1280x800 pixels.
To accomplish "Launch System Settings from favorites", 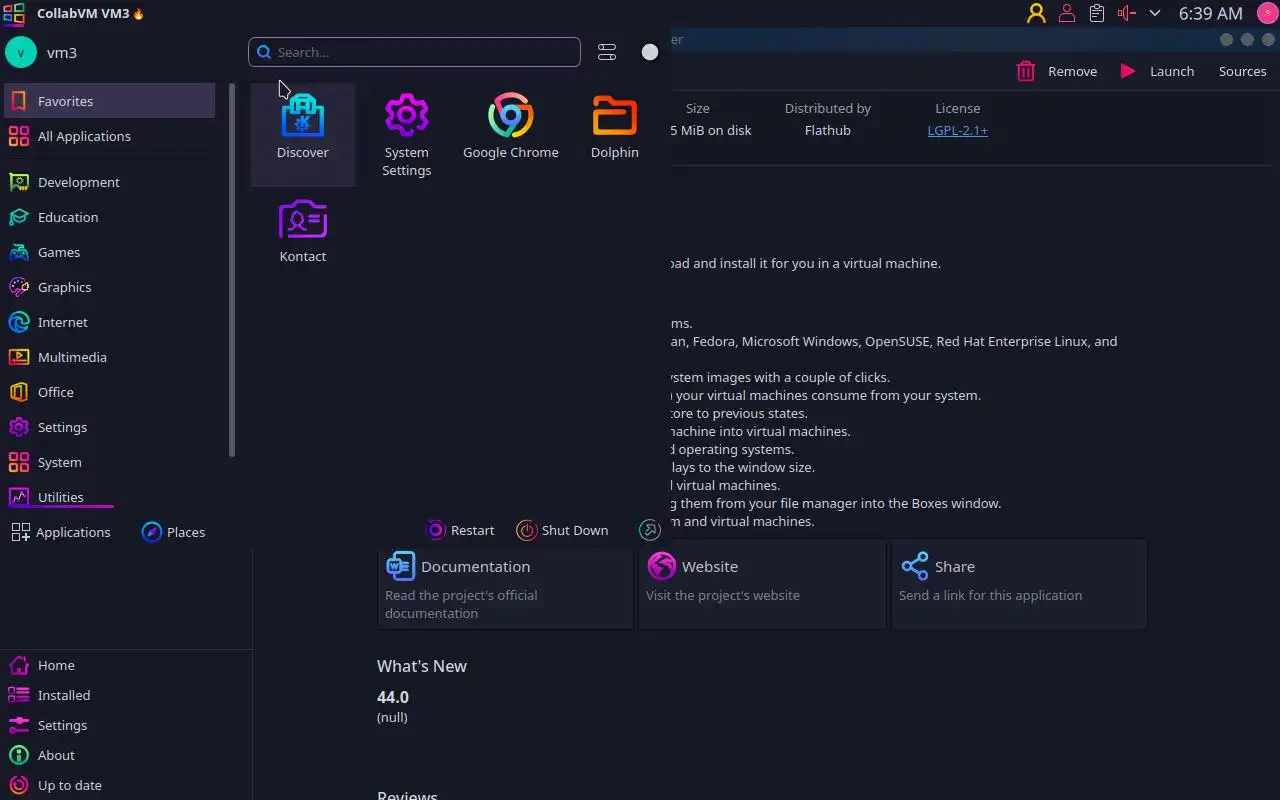I will 406,135.
